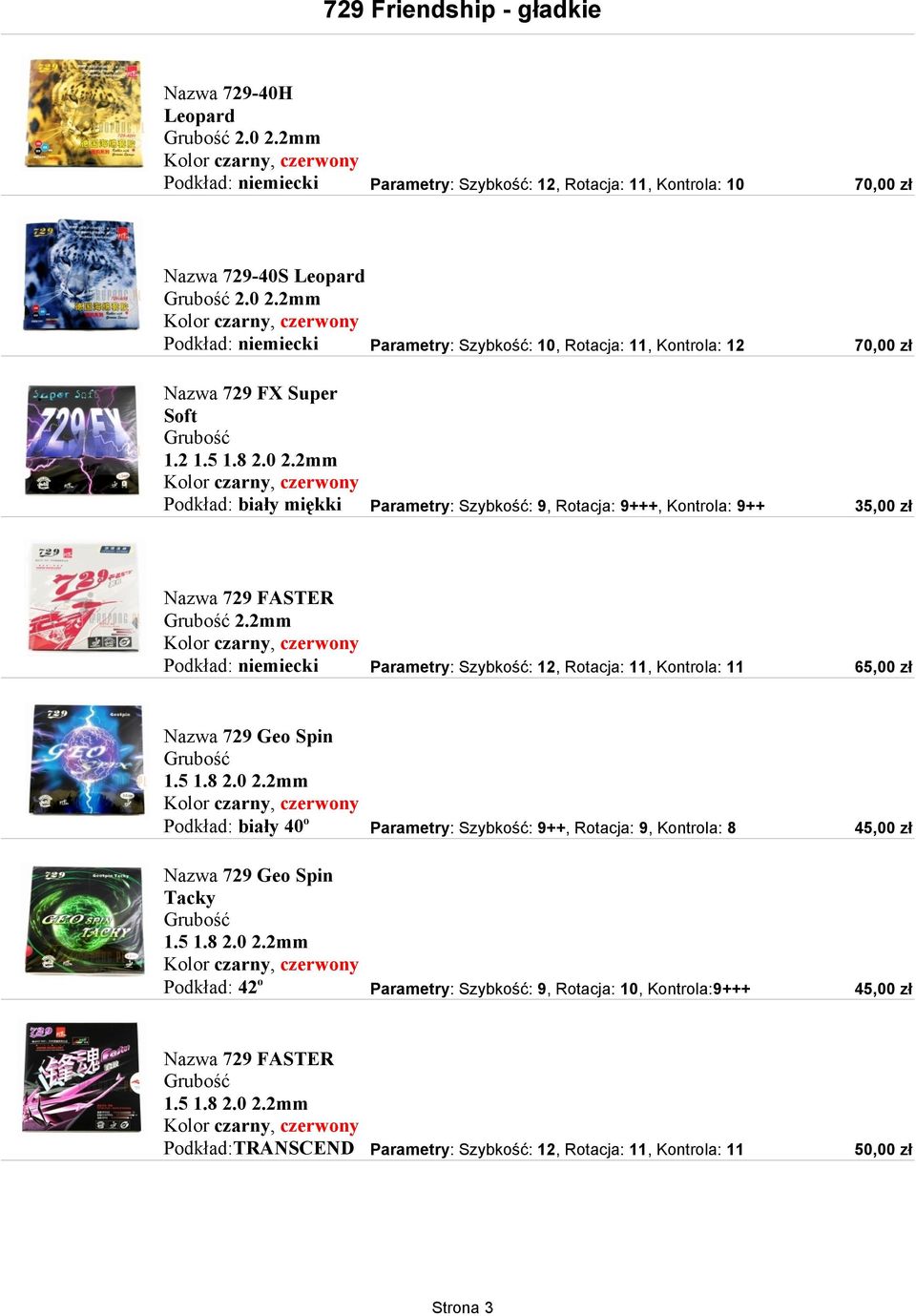The height and width of the screenshot is (1316, 916).
Task: Select the Podkład: biały 40° text
Action: (237, 826)
